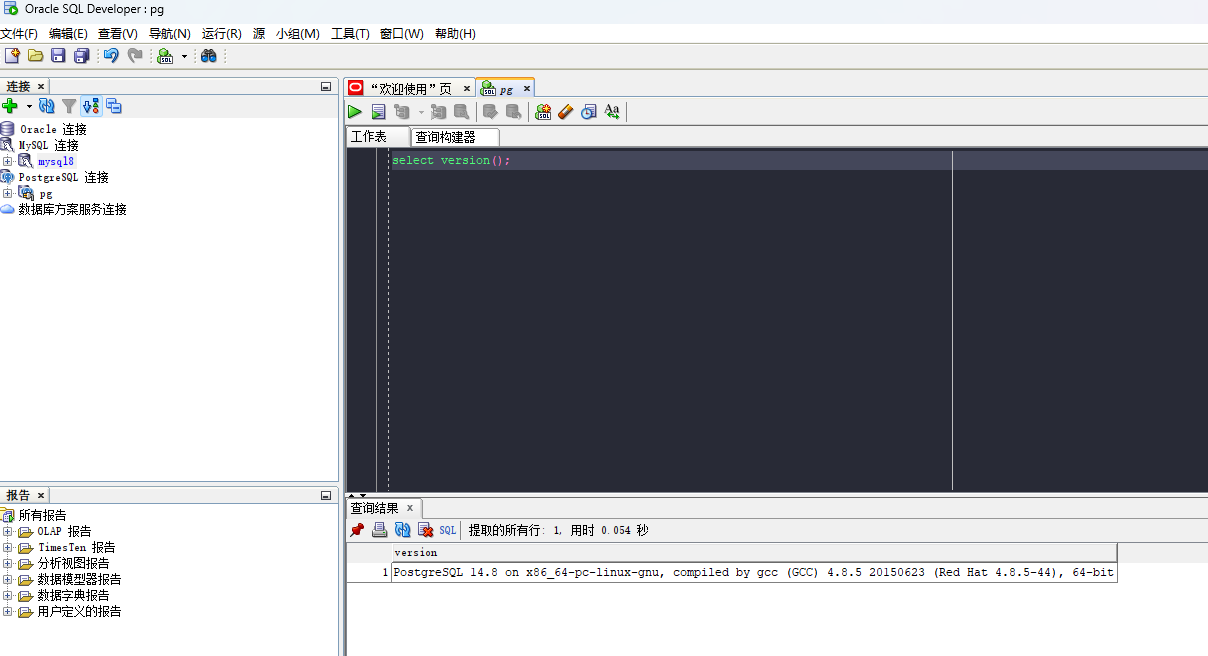Expand the 数据模型器报告 folder
Screen dimensions: 1208x656
[x=8, y=579]
